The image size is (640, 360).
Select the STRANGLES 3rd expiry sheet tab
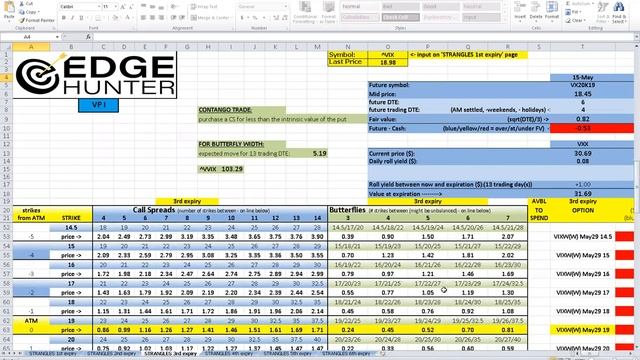pos(171,353)
